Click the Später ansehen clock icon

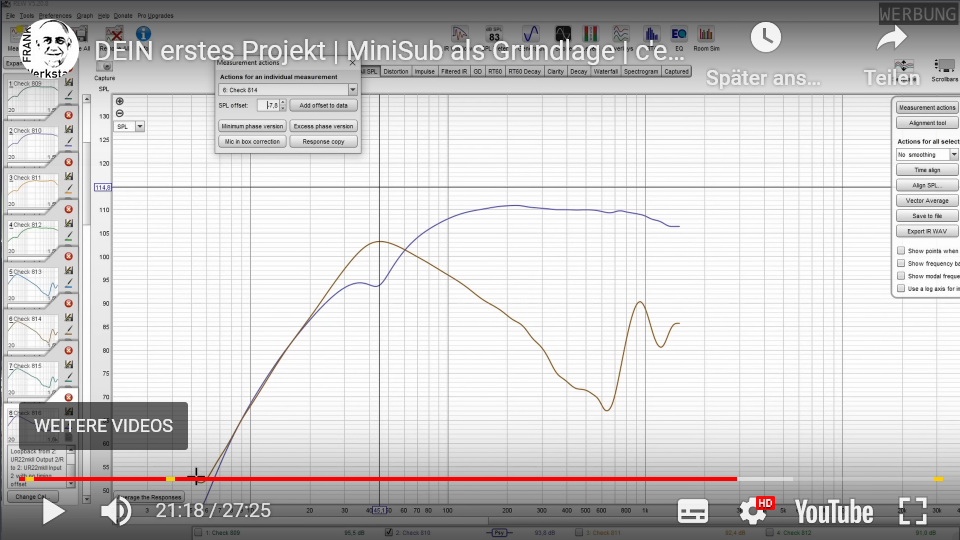(765, 37)
